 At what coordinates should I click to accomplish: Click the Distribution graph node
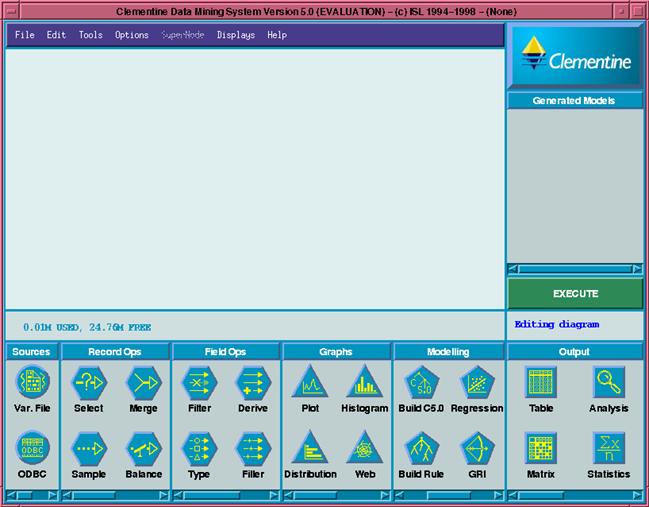coord(310,448)
